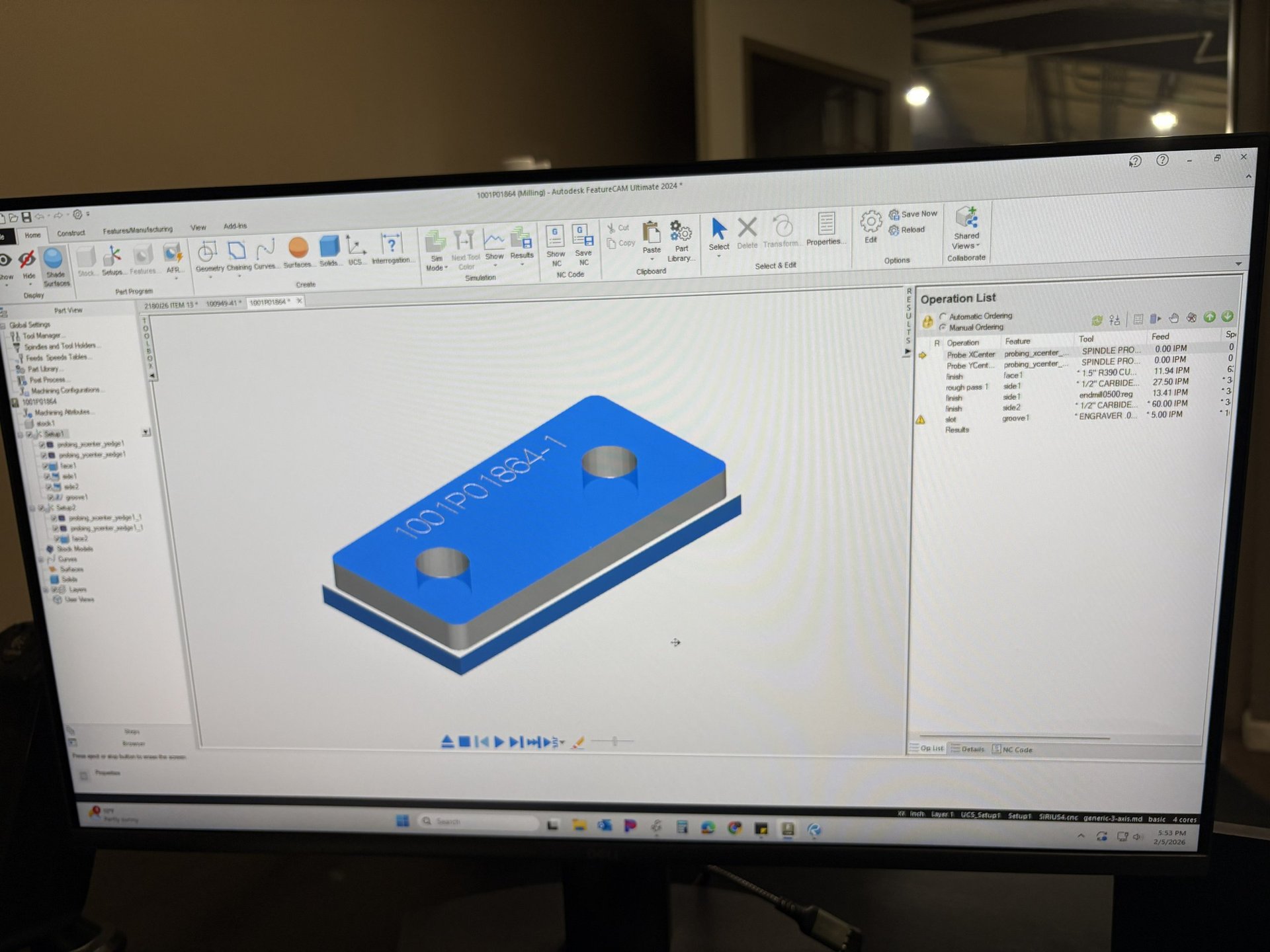This screenshot has width=1270, height=952.
Task: Toggle checkbox for groove1 feature
Action: [x=50, y=497]
